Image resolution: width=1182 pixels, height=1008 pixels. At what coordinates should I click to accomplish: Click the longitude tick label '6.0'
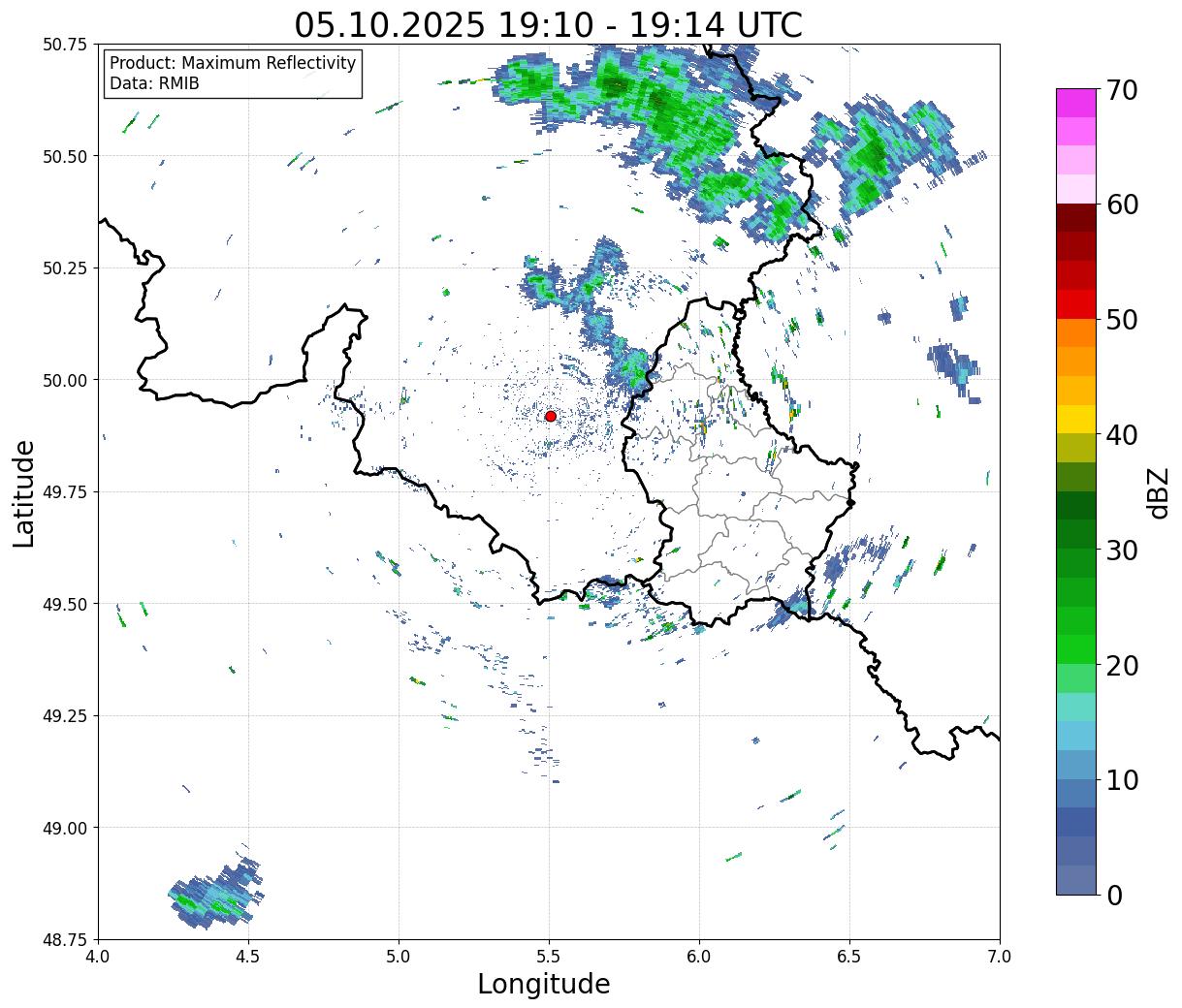click(699, 957)
